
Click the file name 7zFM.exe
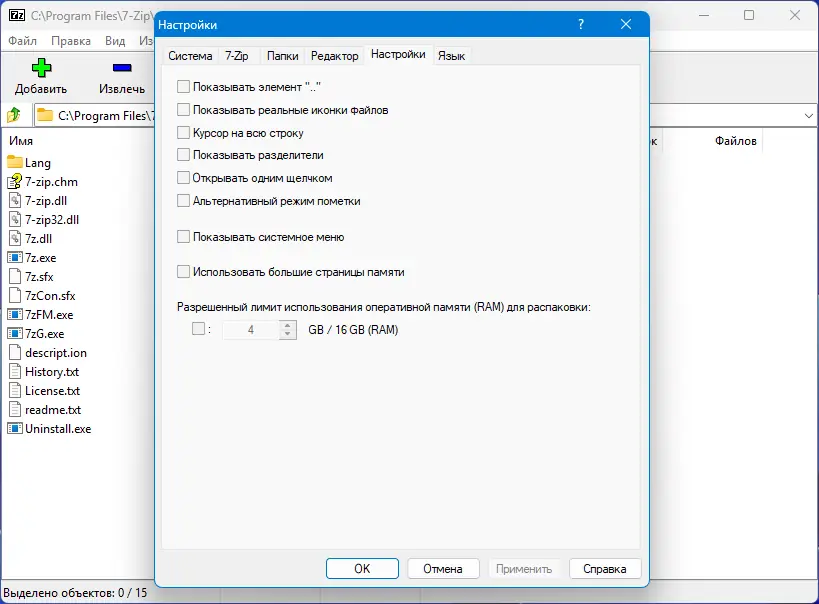tap(49, 315)
